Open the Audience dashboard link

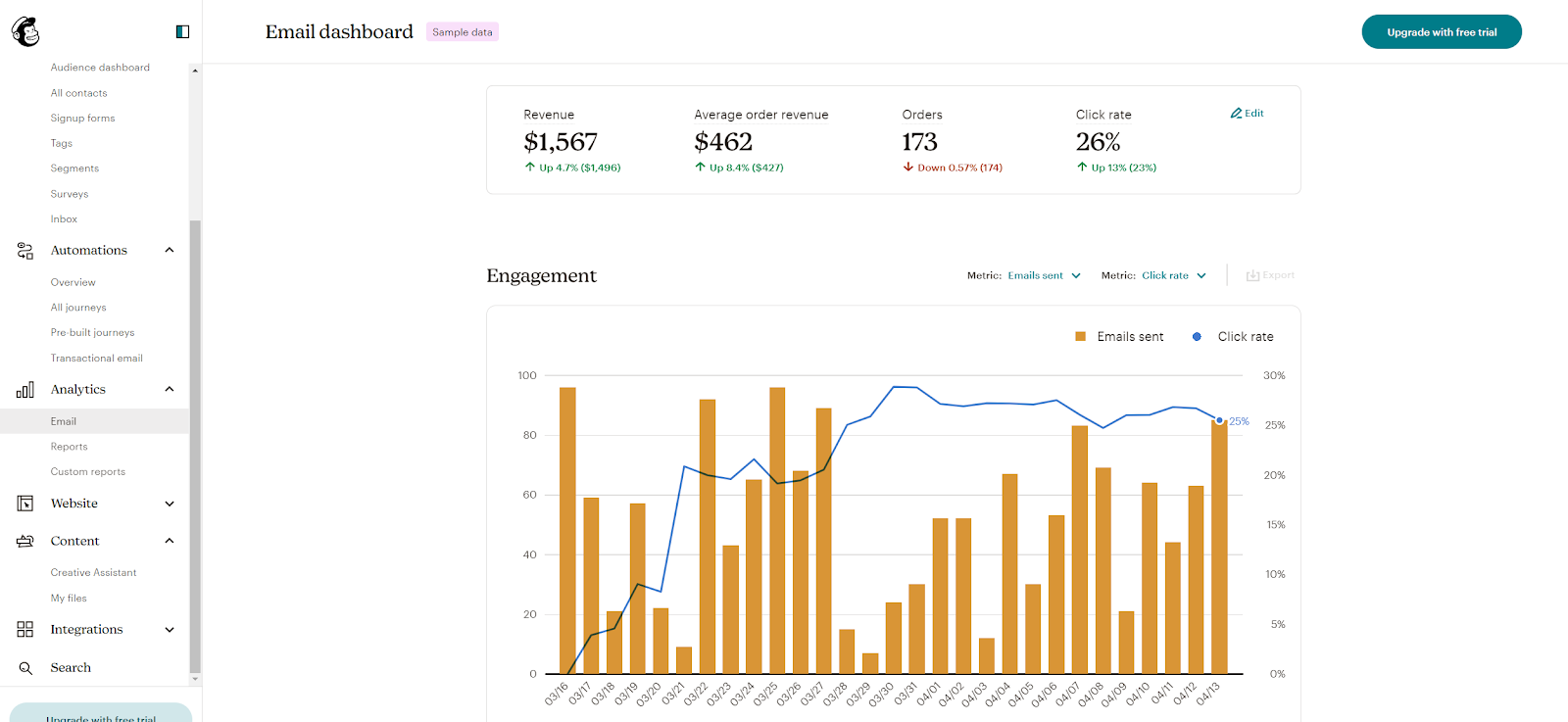(x=100, y=68)
